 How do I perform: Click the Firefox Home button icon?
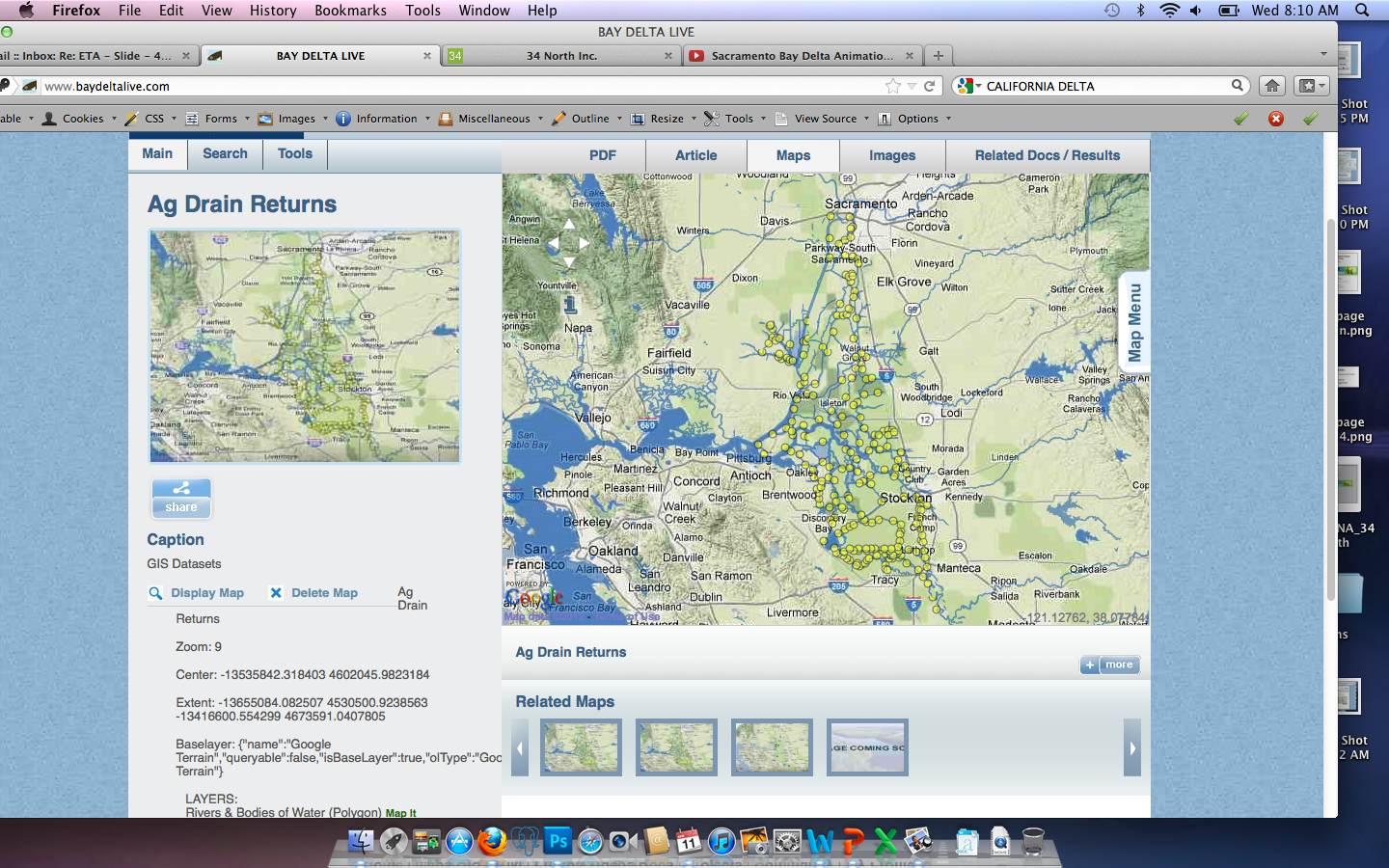[x=1272, y=86]
